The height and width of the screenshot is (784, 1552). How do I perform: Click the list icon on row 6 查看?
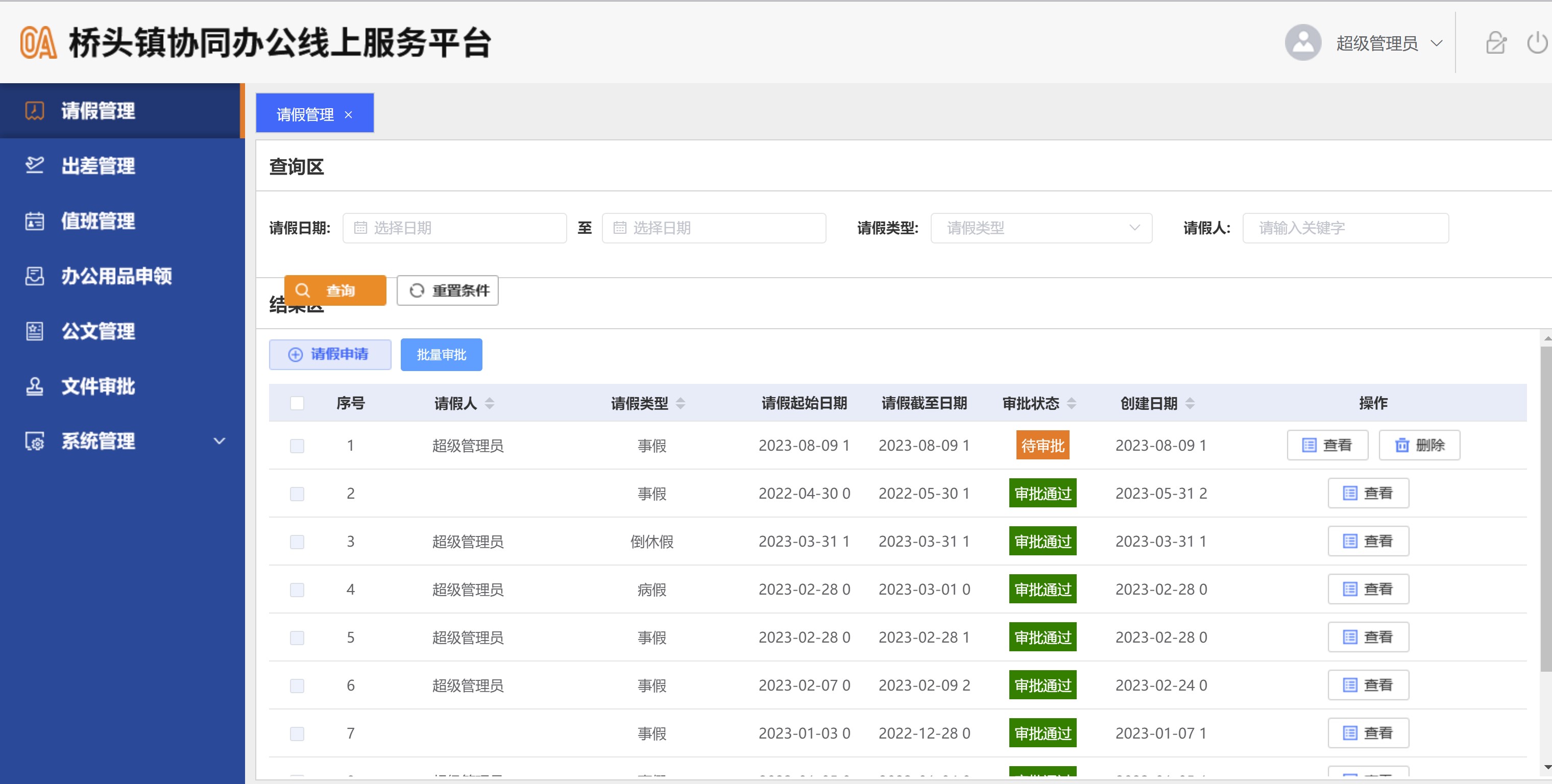[1350, 685]
